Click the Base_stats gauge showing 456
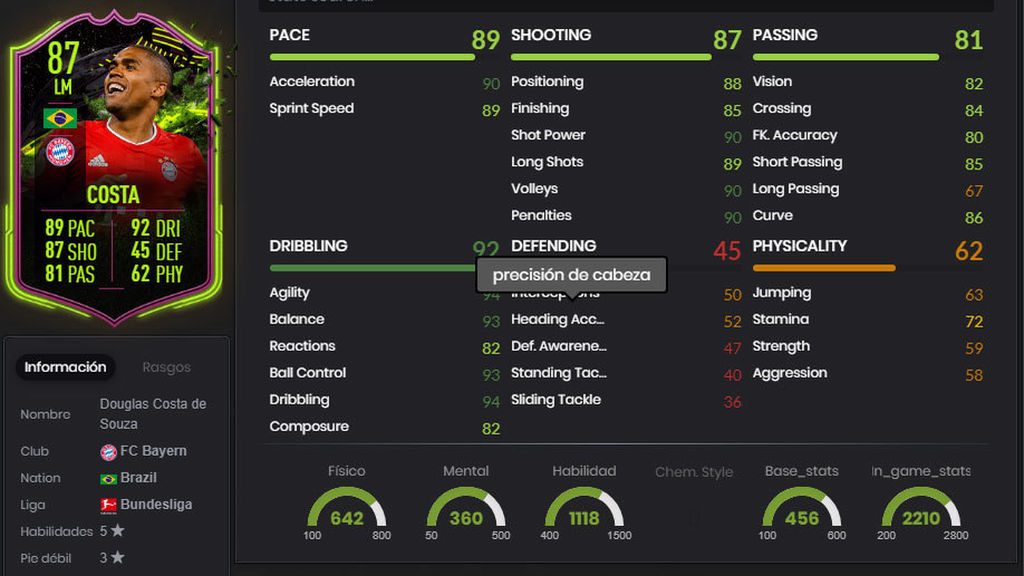Image resolution: width=1024 pixels, height=576 pixels. click(802, 514)
